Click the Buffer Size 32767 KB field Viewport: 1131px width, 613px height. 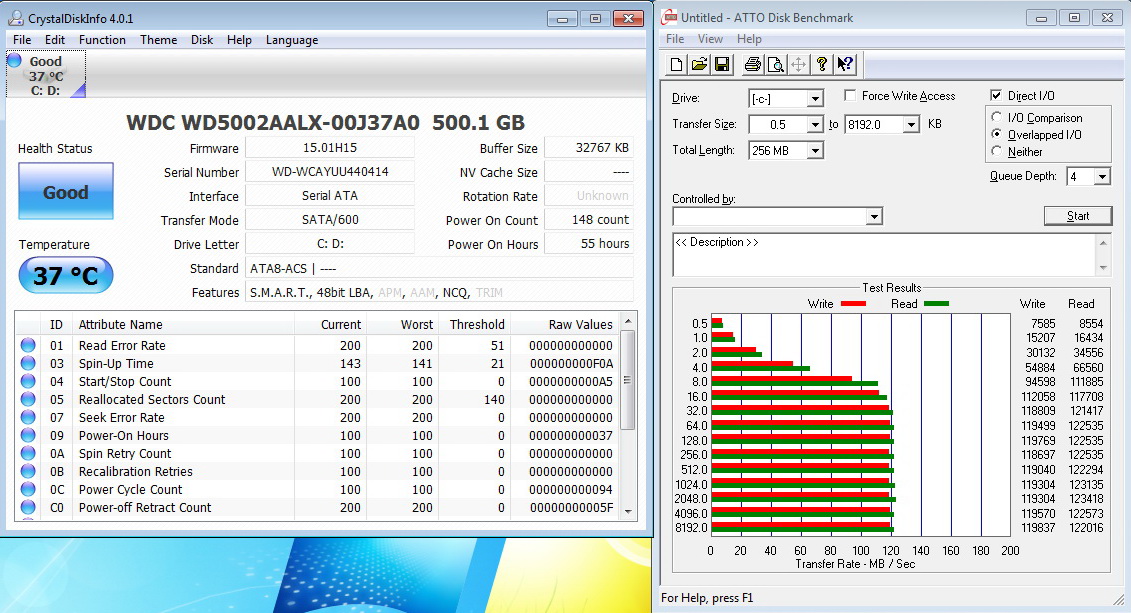589,148
